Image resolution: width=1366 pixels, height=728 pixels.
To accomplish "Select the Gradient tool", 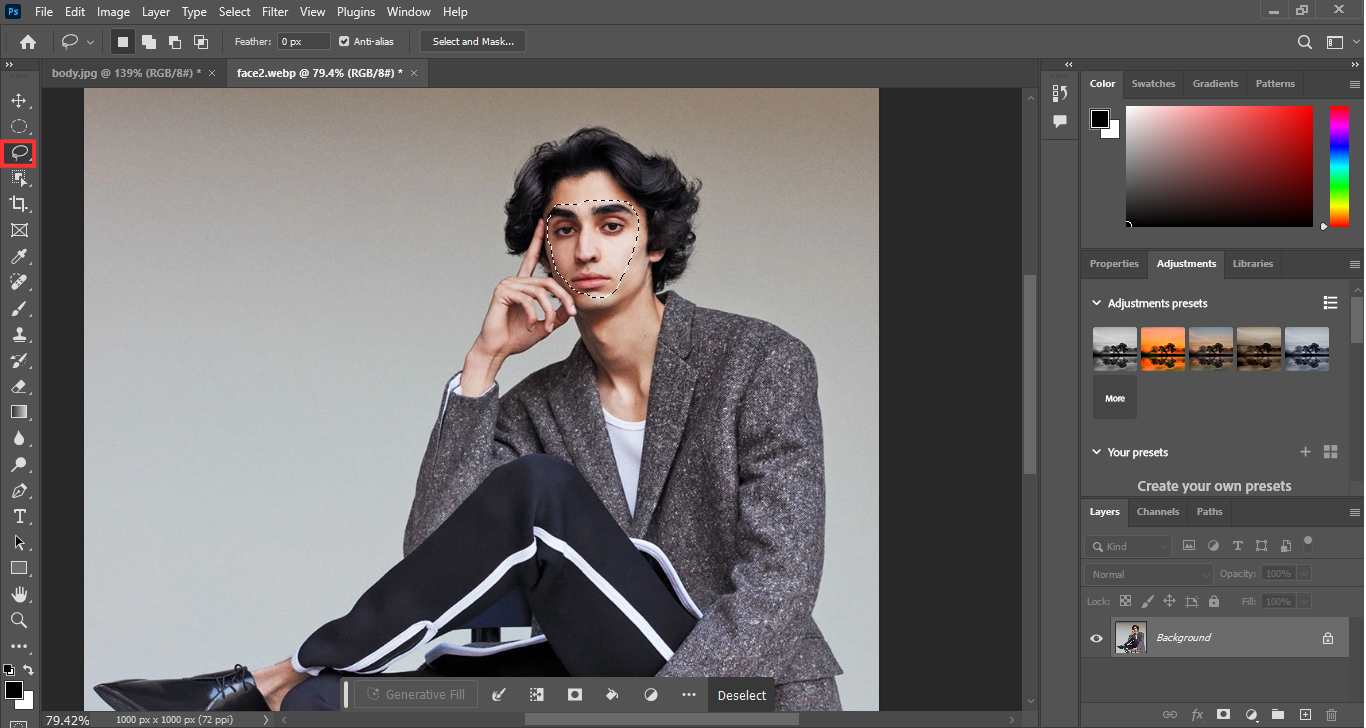I will point(19,412).
